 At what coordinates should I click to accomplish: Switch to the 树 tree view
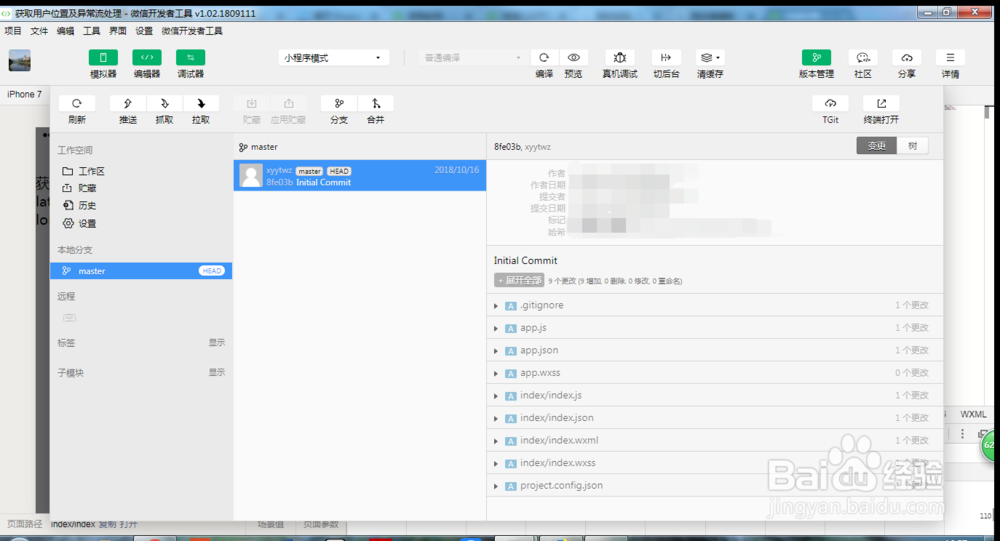click(x=913, y=146)
